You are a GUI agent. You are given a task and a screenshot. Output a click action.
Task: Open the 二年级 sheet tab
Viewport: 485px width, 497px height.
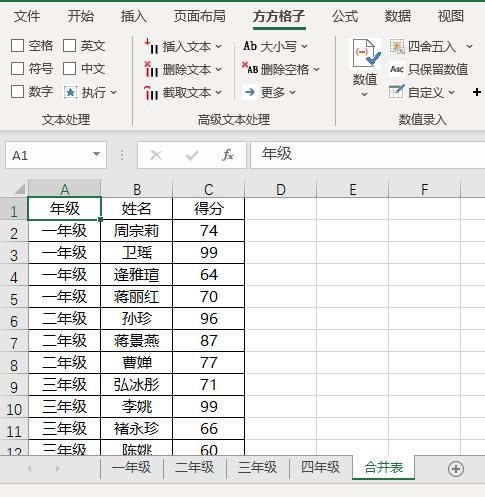tap(195, 467)
